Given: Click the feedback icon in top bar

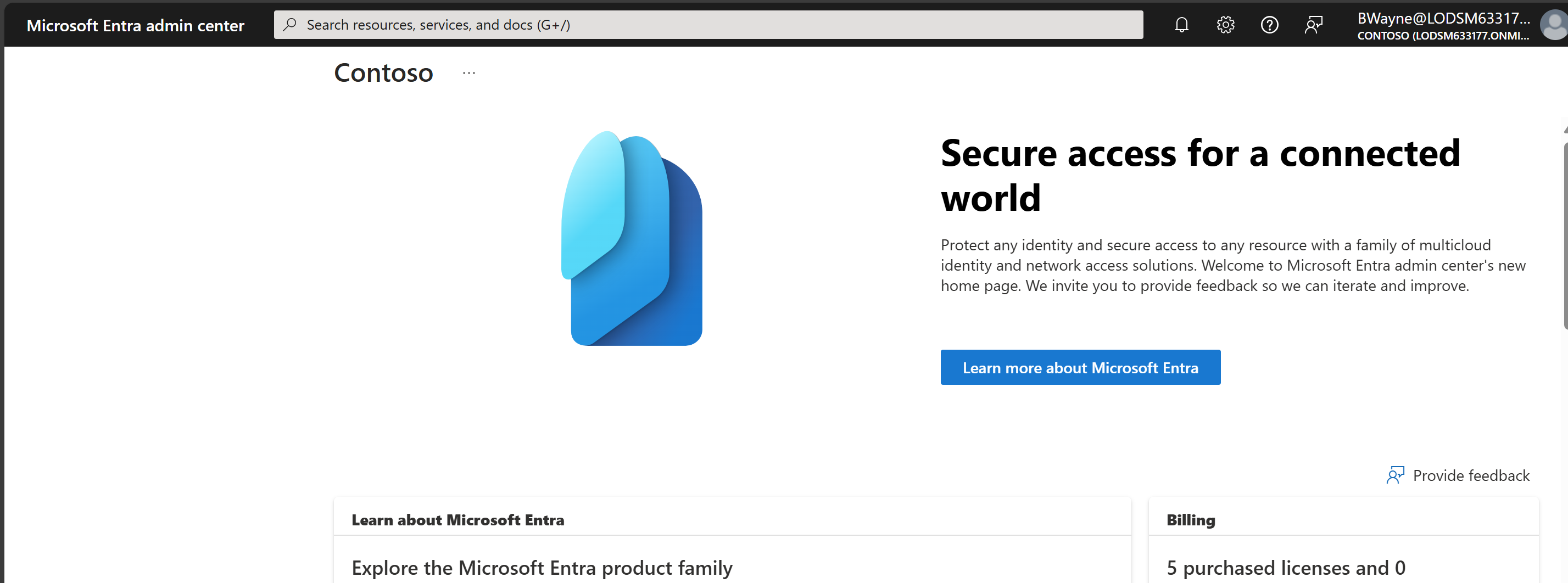Looking at the screenshot, I should click(x=1313, y=25).
